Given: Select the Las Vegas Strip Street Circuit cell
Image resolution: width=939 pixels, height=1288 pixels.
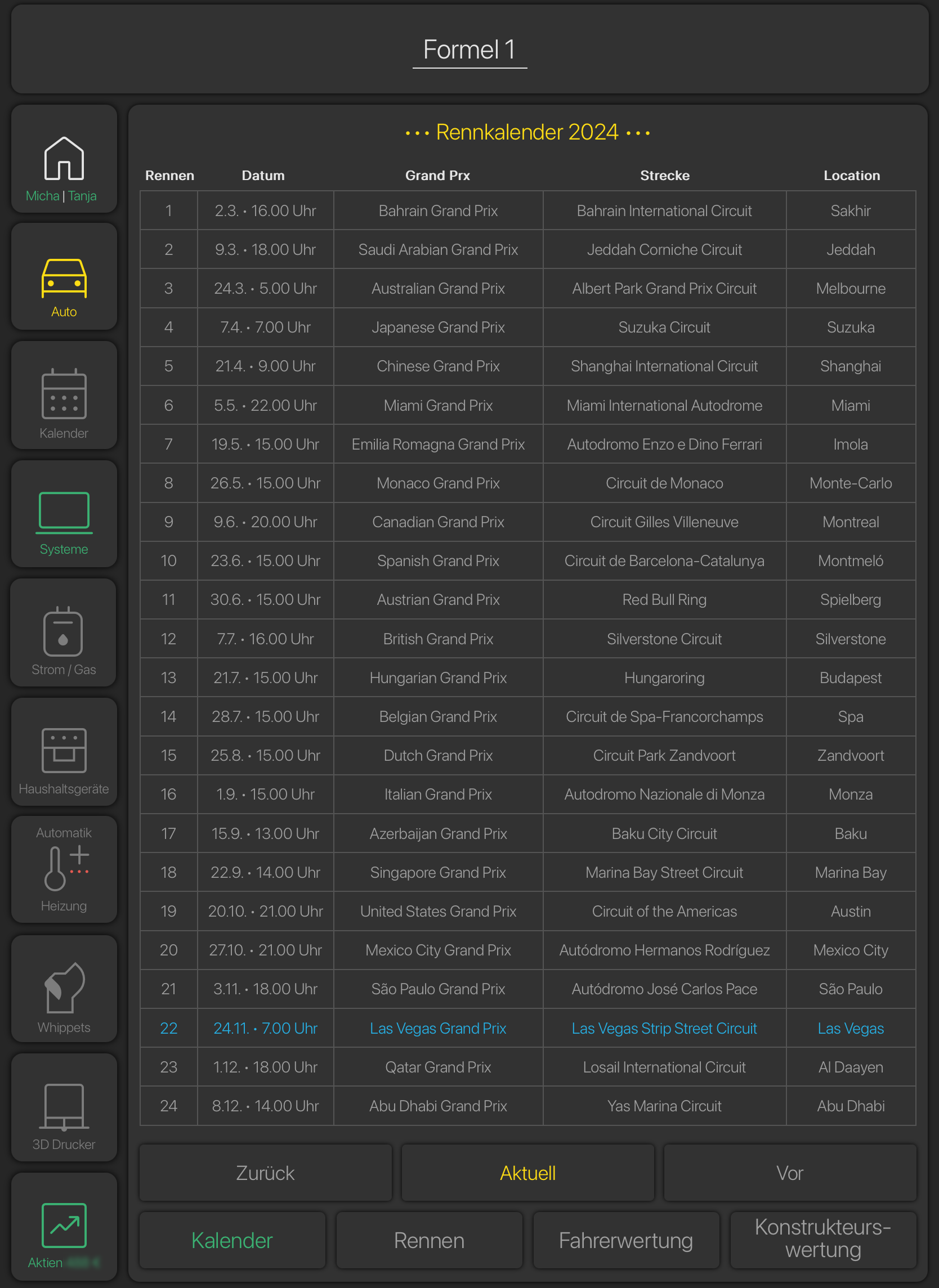Looking at the screenshot, I should pos(664,1028).
